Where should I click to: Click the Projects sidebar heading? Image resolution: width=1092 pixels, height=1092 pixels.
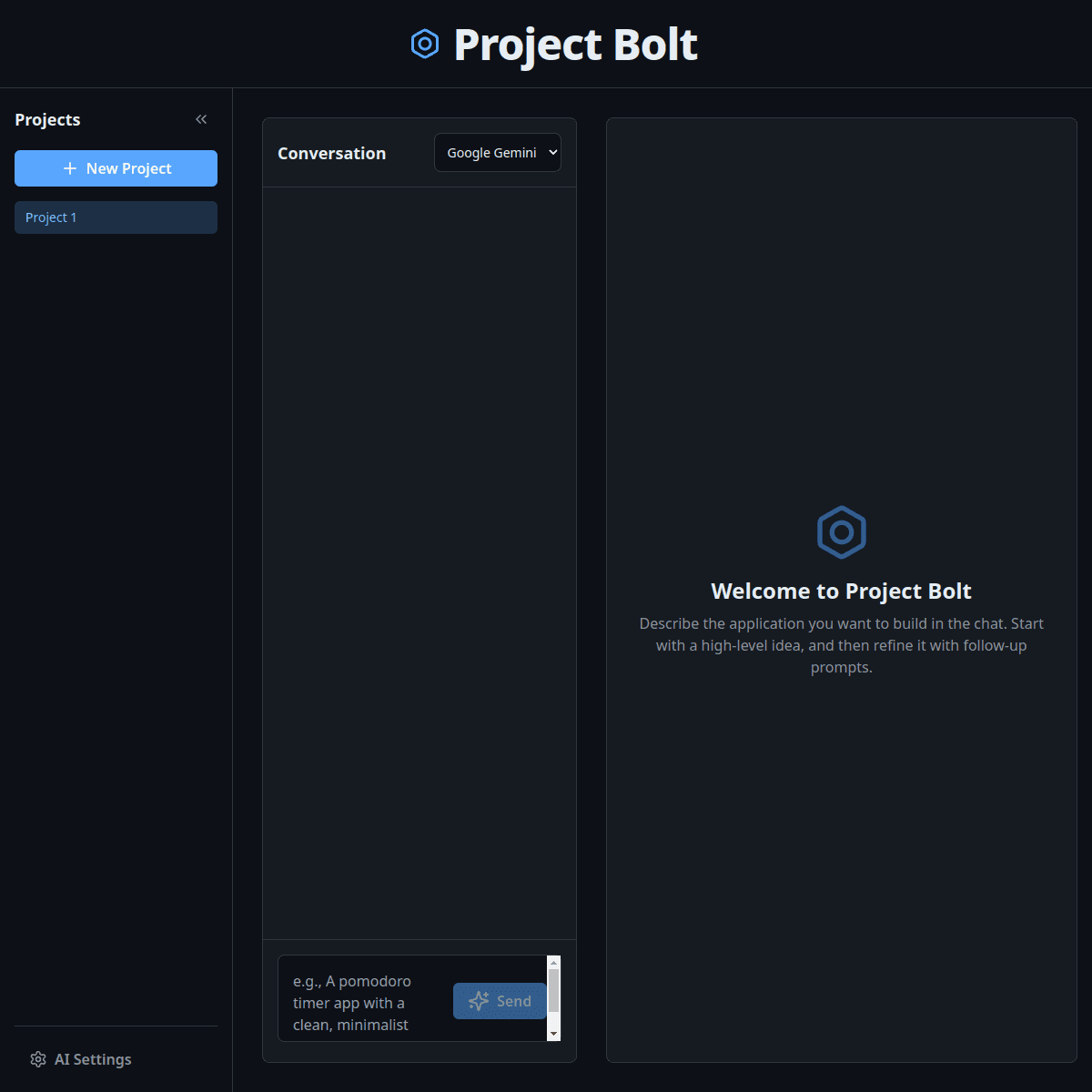47,119
